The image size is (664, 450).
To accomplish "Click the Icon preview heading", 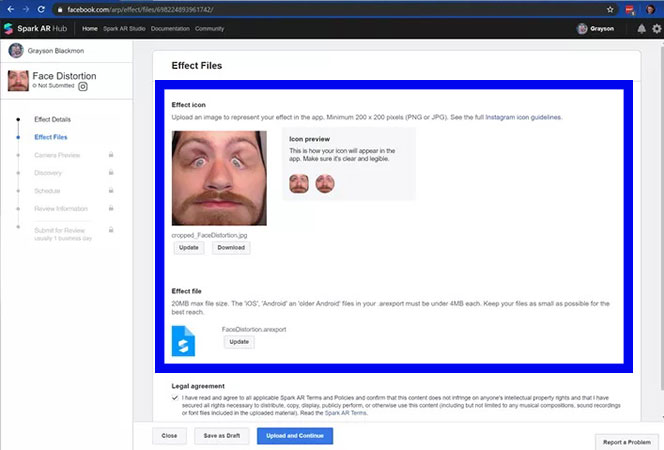I will point(310,139).
